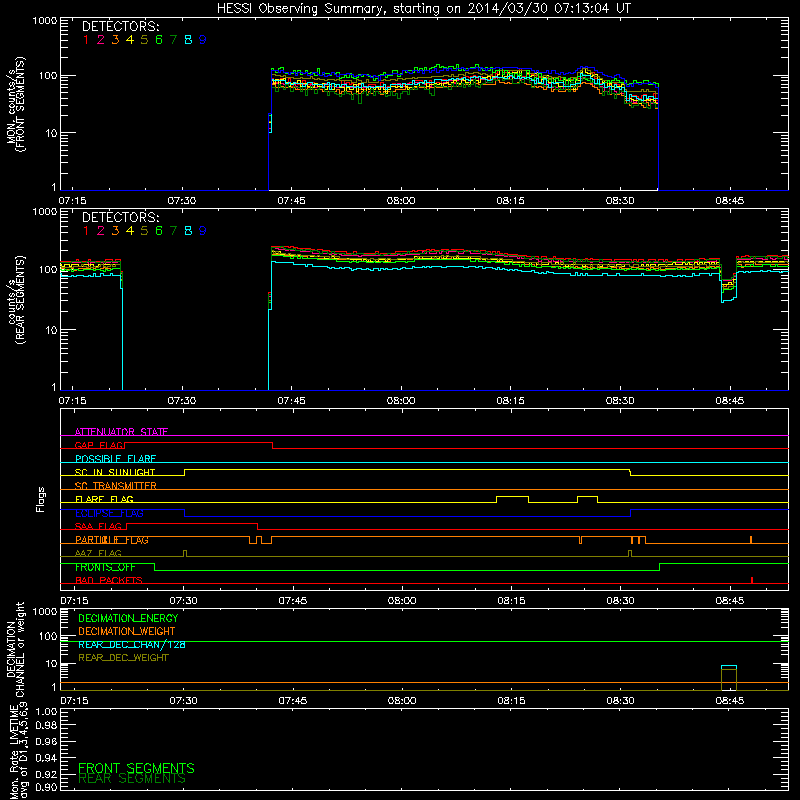Screen dimensions: 800x800
Task: Select red detector 1 in front segments legend
Action: pyautogui.click(x=86, y=40)
